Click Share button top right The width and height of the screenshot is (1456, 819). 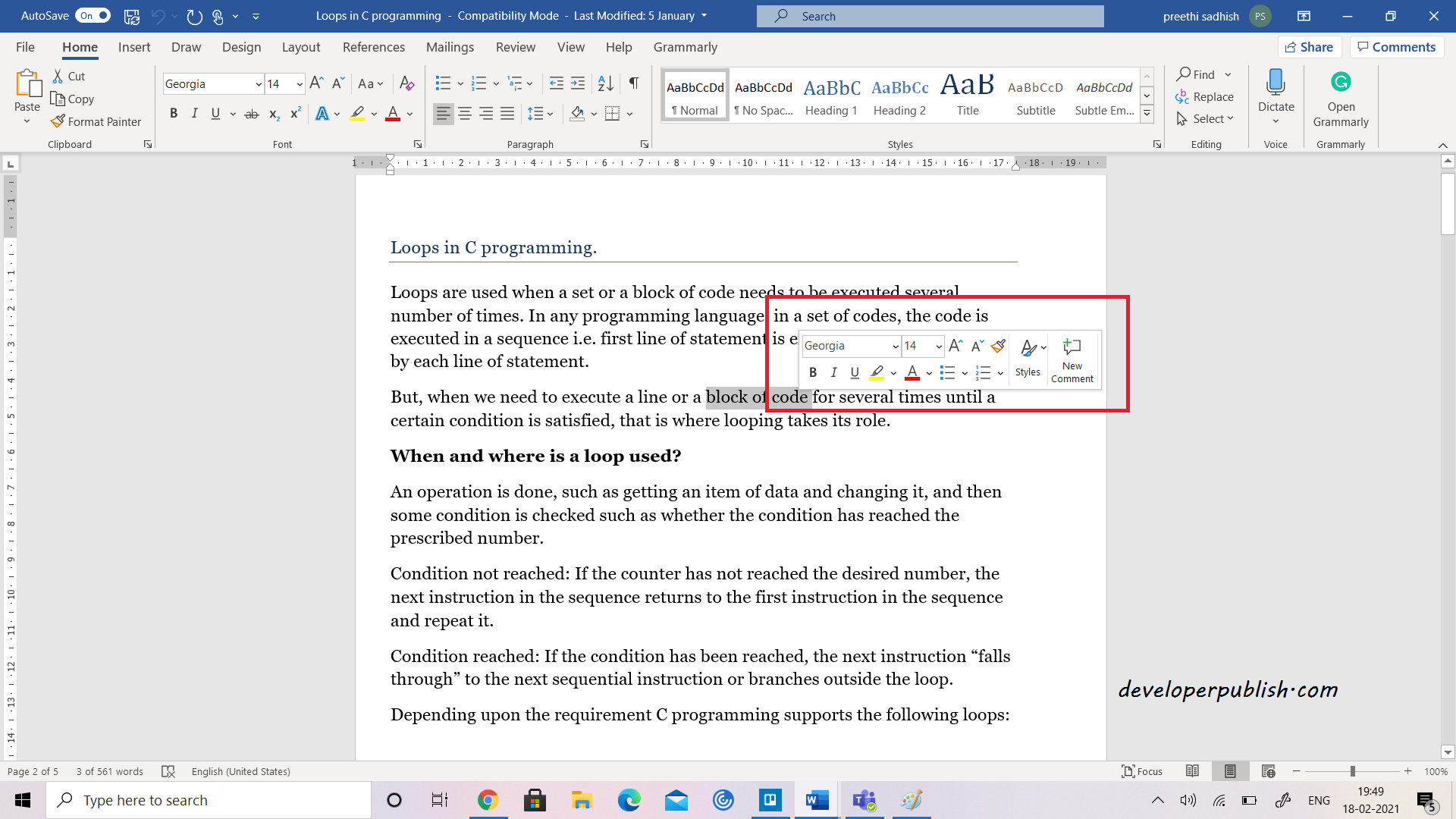coord(1313,47)
